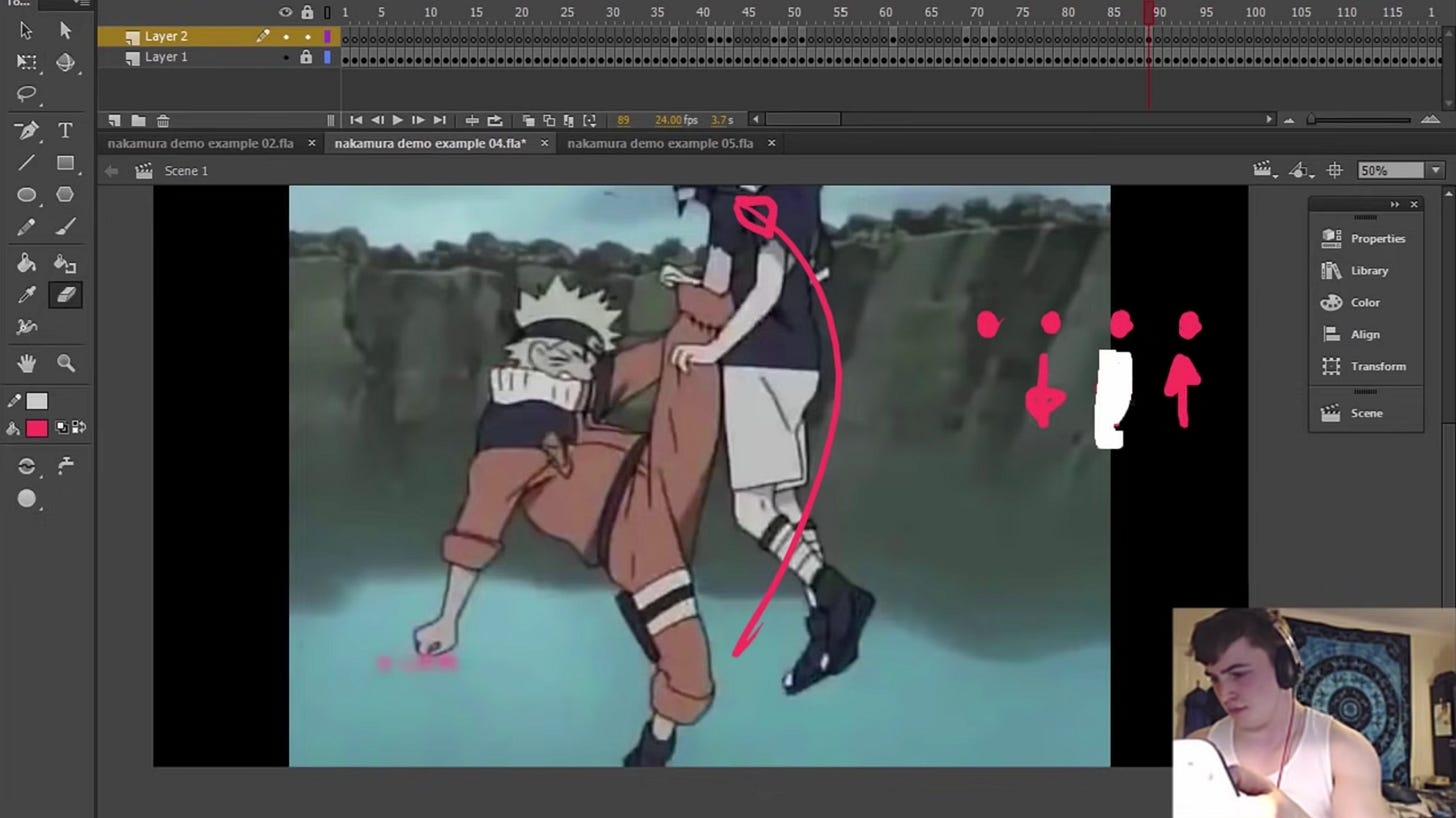Toggle the eraser Faucet option
1456x818 pixels.
[65, 466]
